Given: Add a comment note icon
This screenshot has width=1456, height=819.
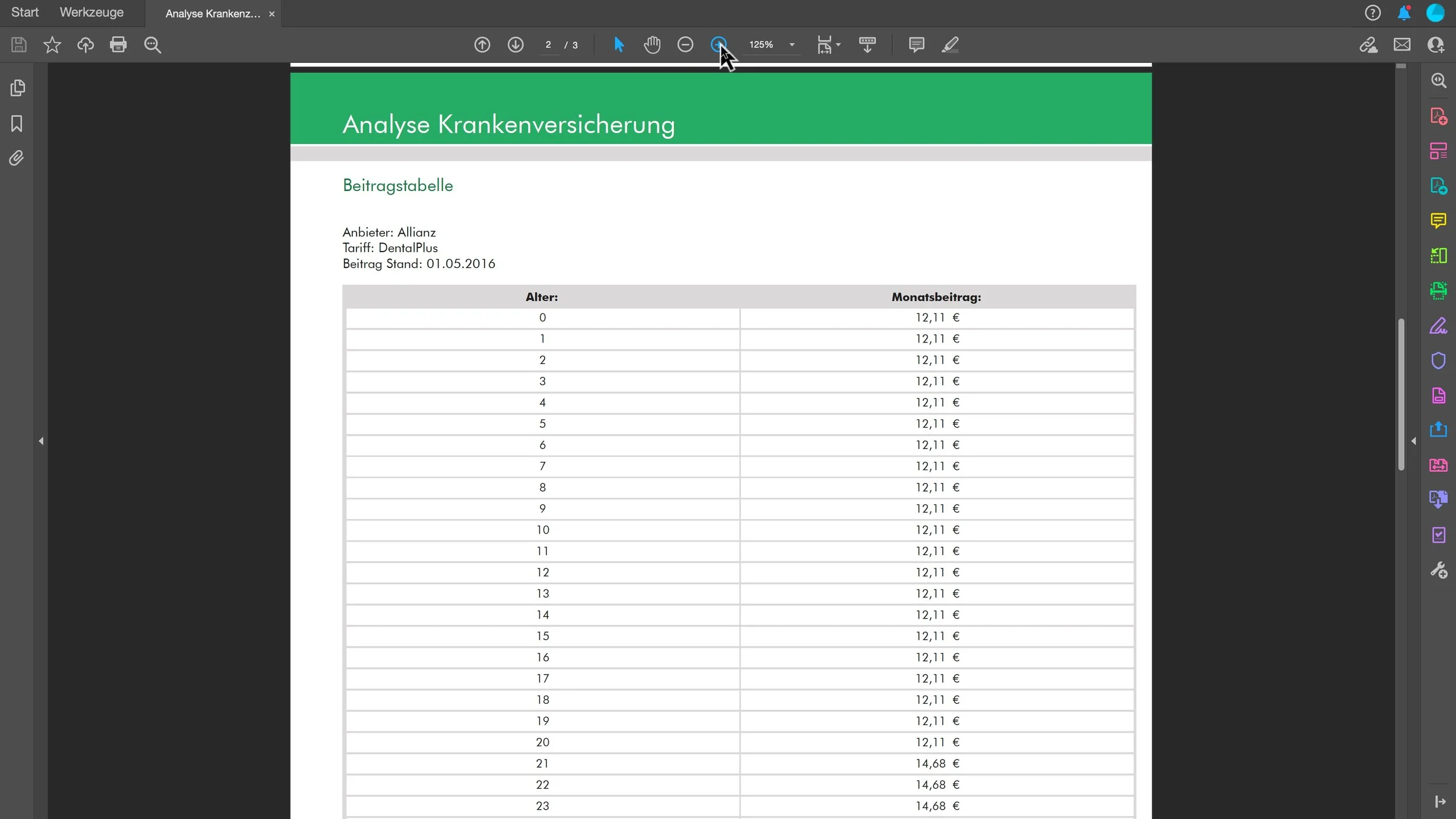Looking at the screenshot, I should click(x=916, y=45).
